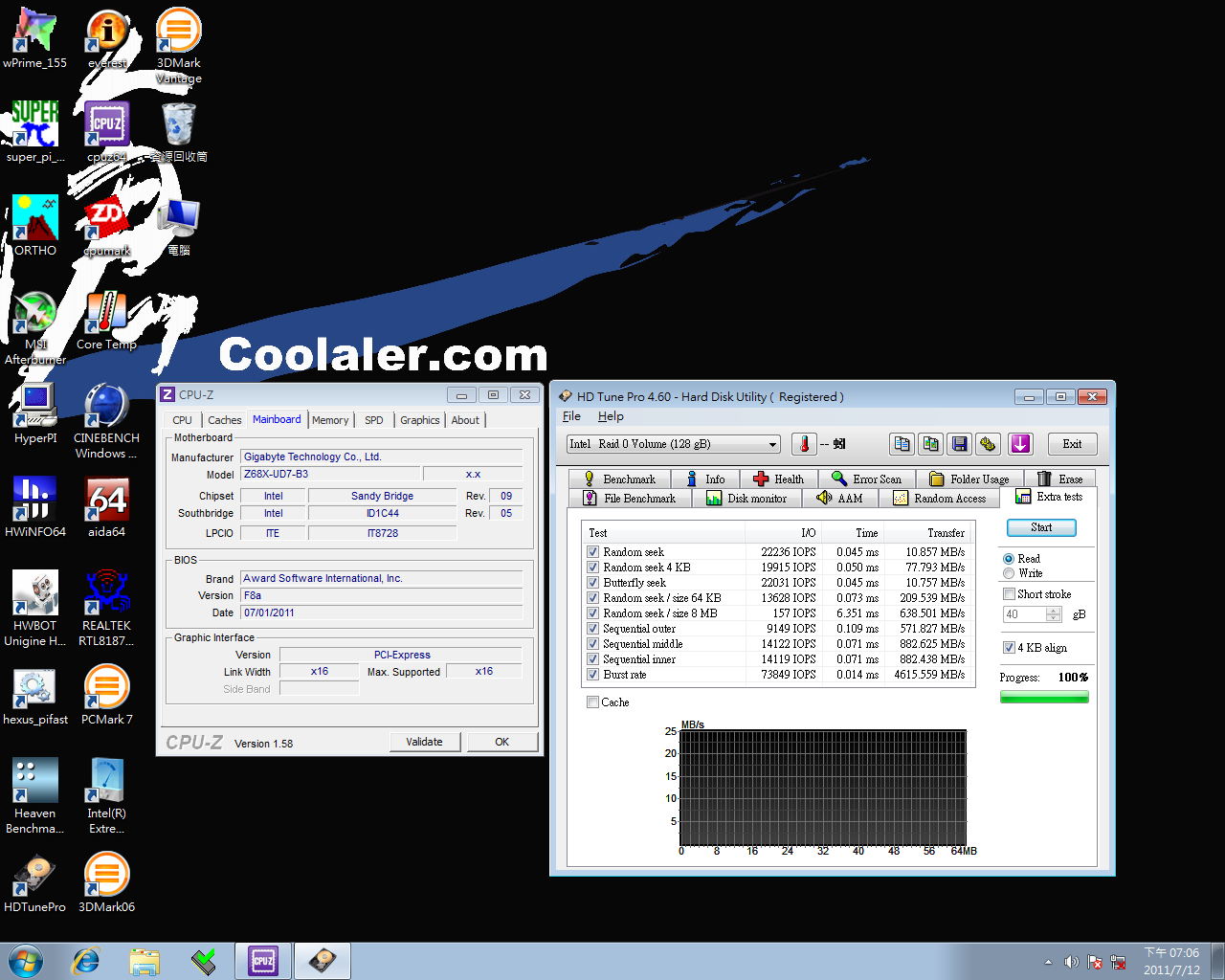This screenshot has height=980, width=1225.
Task: Launch CINEBENCH Windows desktop shortcut
Action: 107,421
